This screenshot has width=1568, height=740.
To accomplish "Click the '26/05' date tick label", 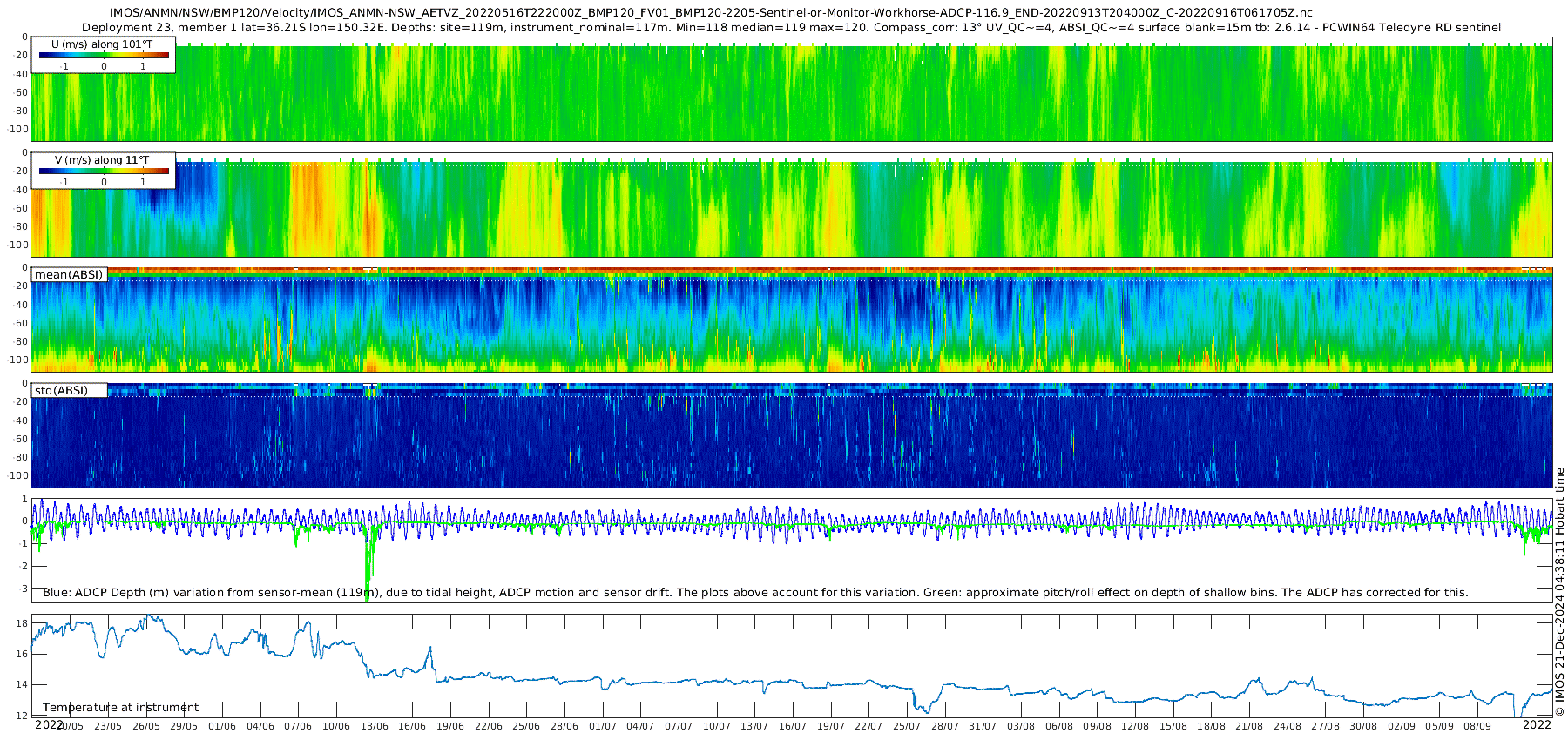I will tap(145, 726).
